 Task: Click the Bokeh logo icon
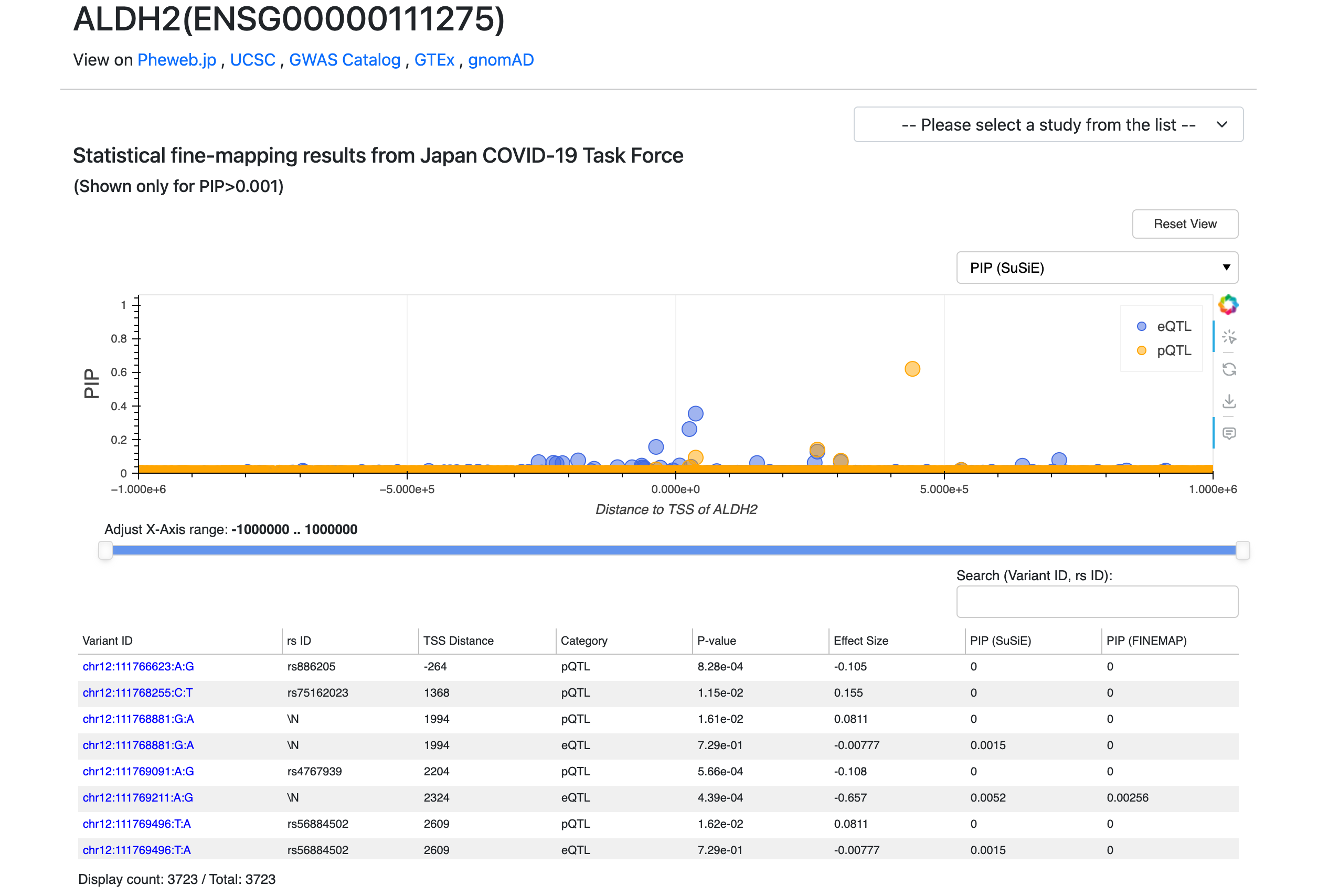click(x=1228, y=305)
